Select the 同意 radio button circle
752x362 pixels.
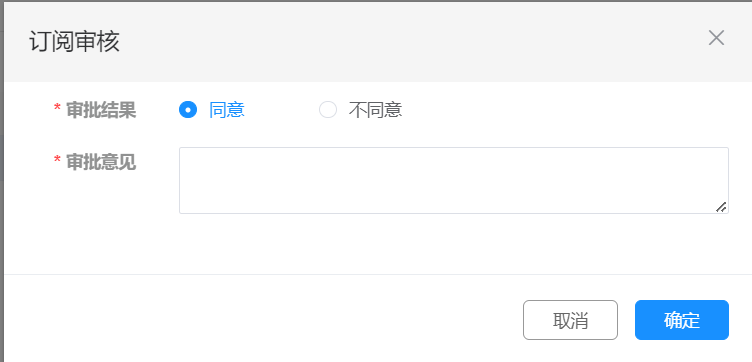188,110
